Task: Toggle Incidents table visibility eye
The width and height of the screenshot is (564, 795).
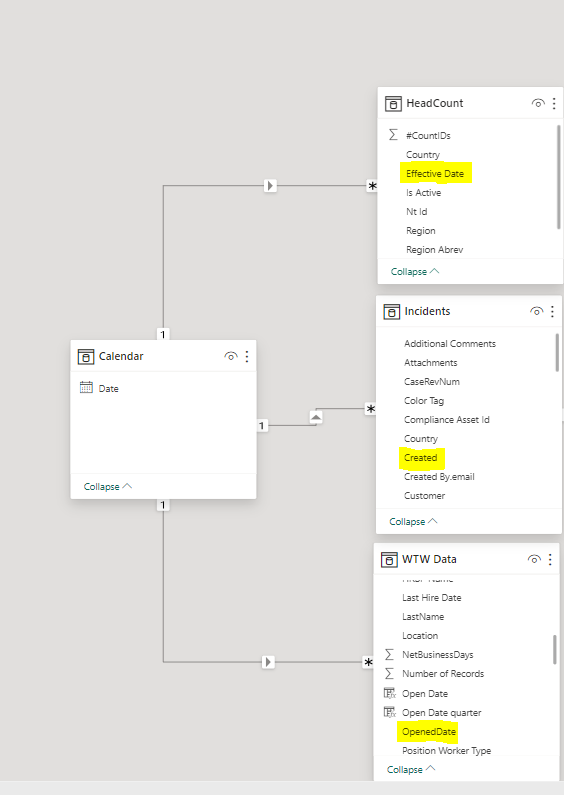Action: (x=537, y=311)
